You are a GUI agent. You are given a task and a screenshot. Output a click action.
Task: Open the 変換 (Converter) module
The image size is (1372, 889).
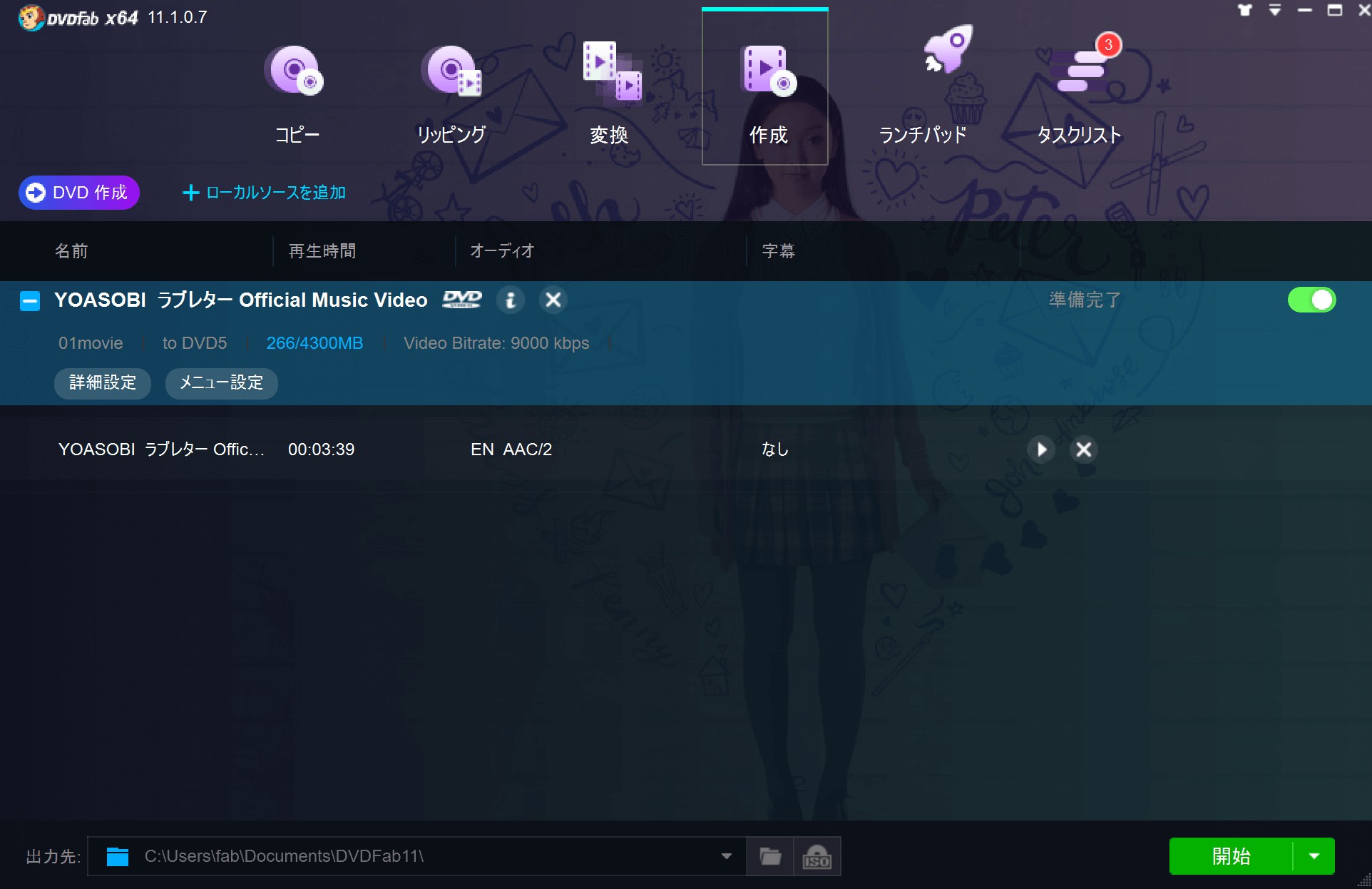[x=610, y=93]
